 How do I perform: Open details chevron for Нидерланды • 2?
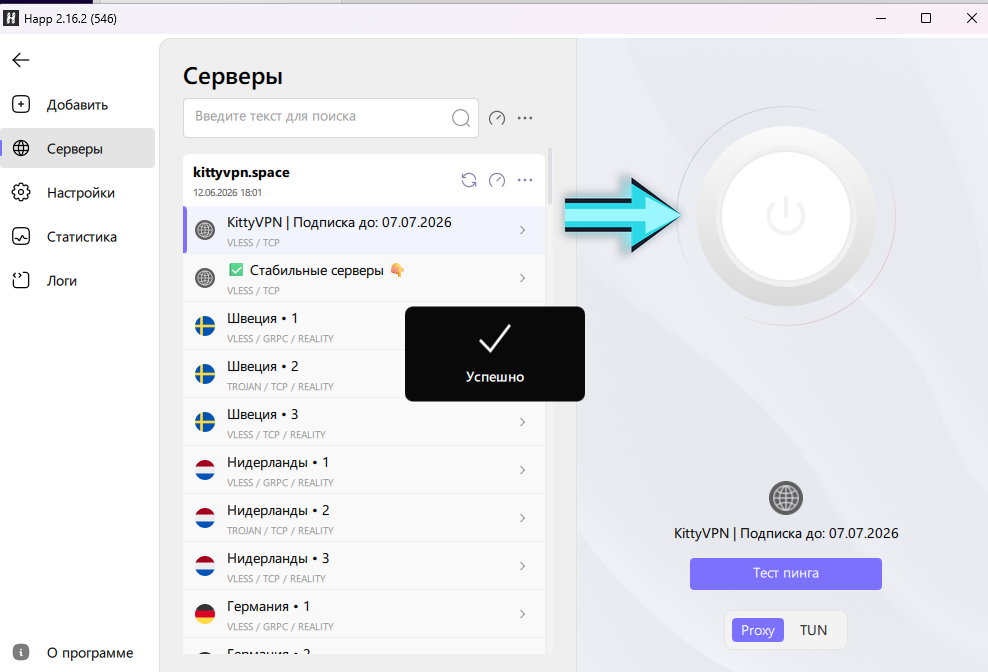pyautogui.click(x=522, y=518)
